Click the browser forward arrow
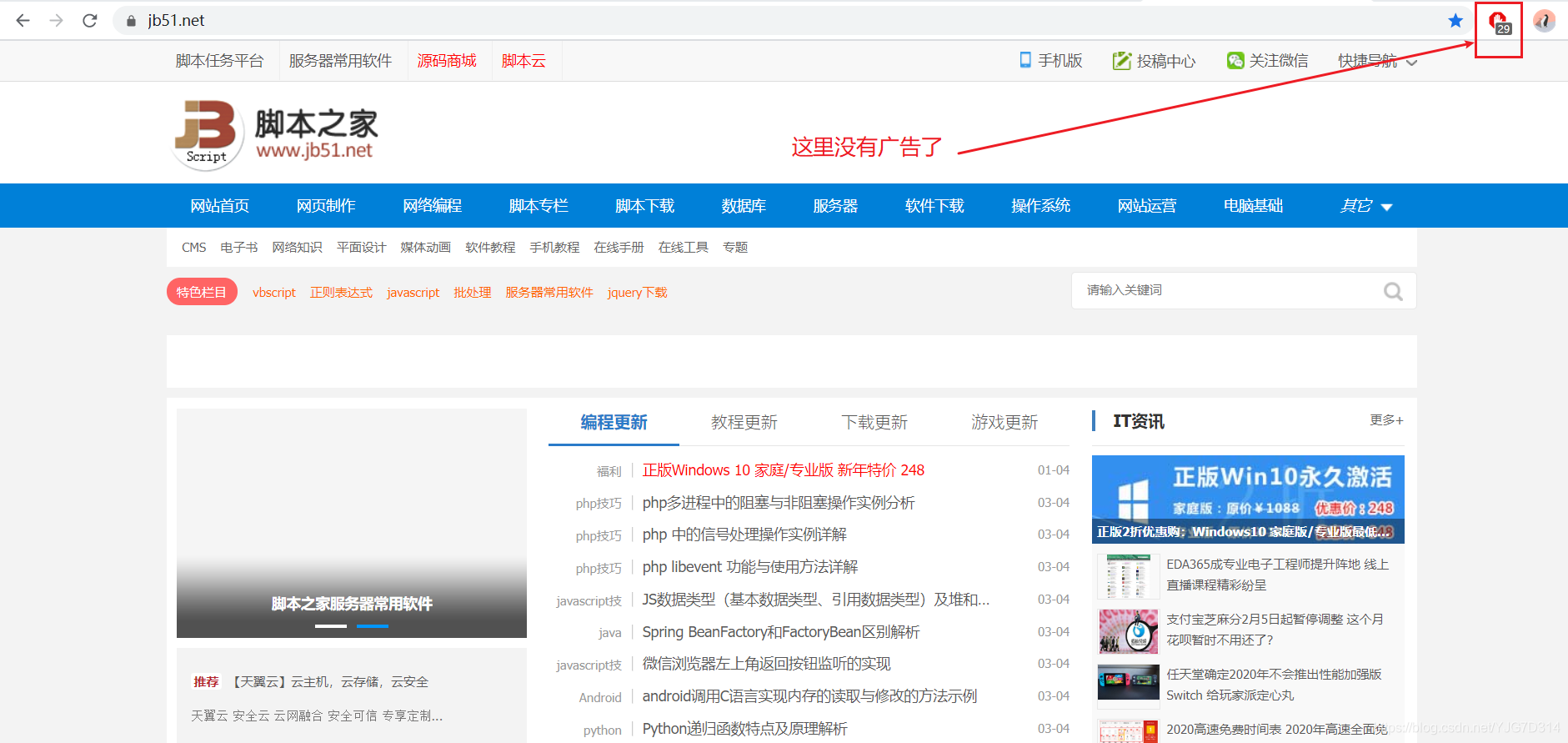This screenshot has width=1568, height=743. [x=57, y=20]
